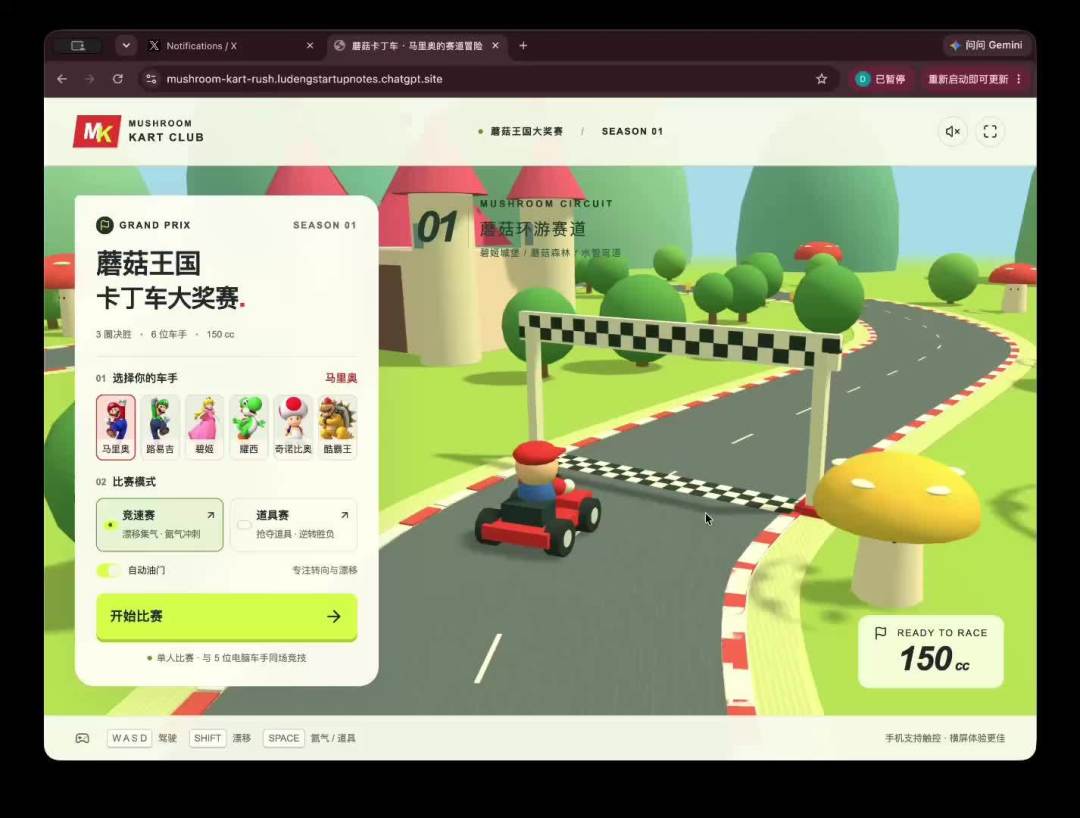Unmute sound with the speaker icon
The height and width of the screenshot is (818, 1080).
click(953, 132)
